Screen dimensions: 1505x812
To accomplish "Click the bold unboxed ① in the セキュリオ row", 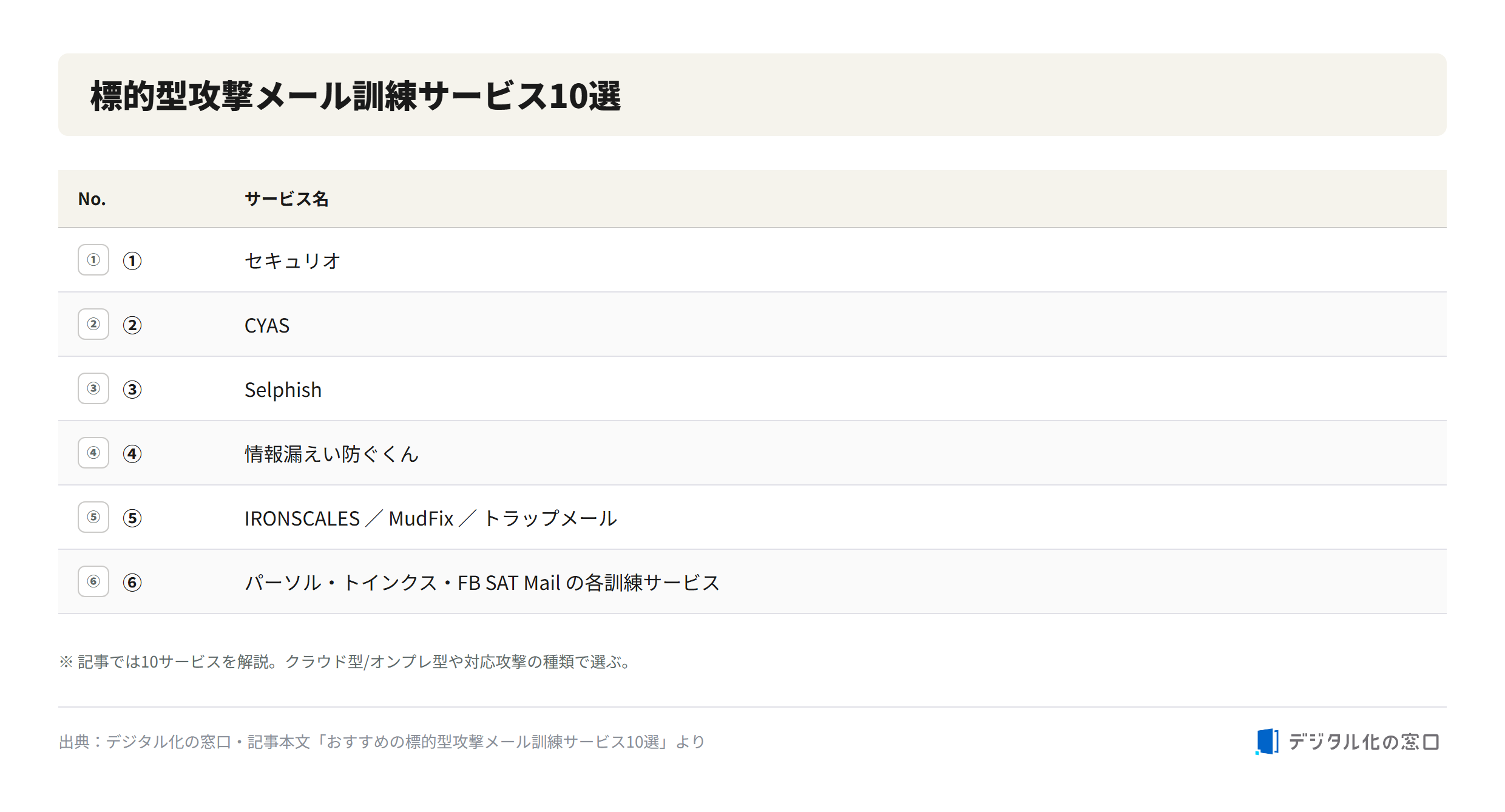I will 132,261.
